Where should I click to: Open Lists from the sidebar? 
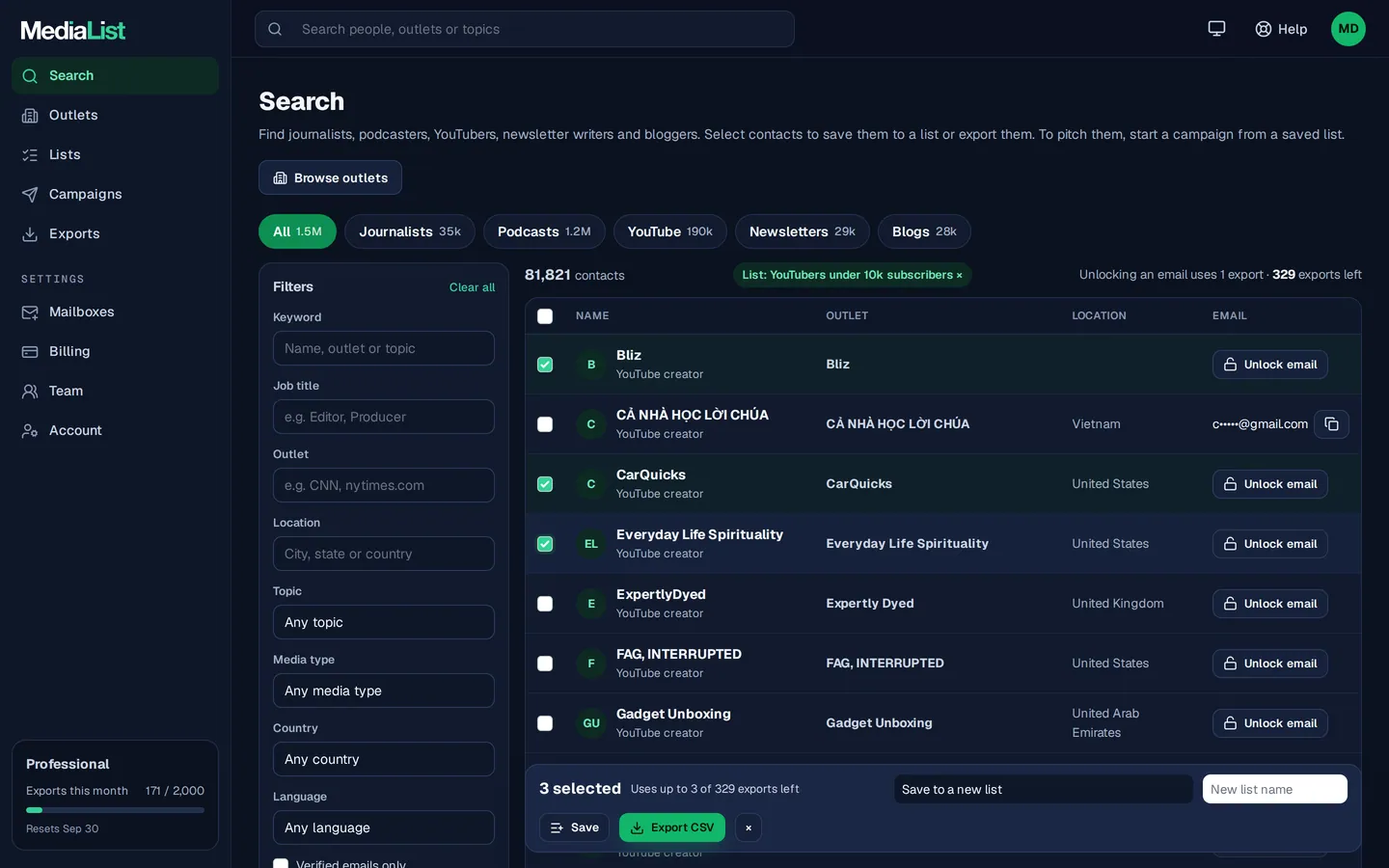tap(115, 155)
